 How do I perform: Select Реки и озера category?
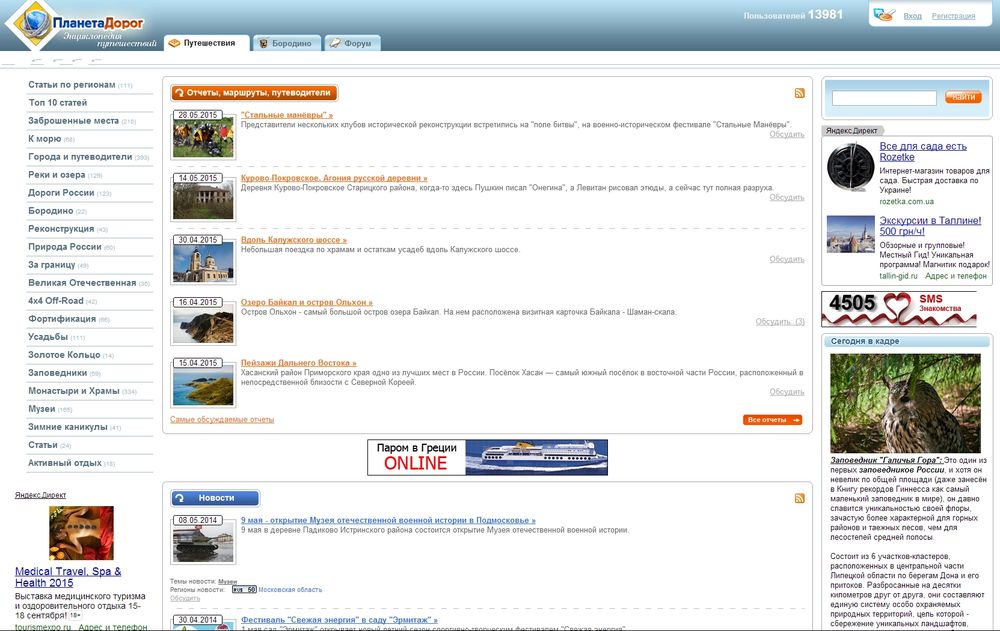[x=57, y=175]
